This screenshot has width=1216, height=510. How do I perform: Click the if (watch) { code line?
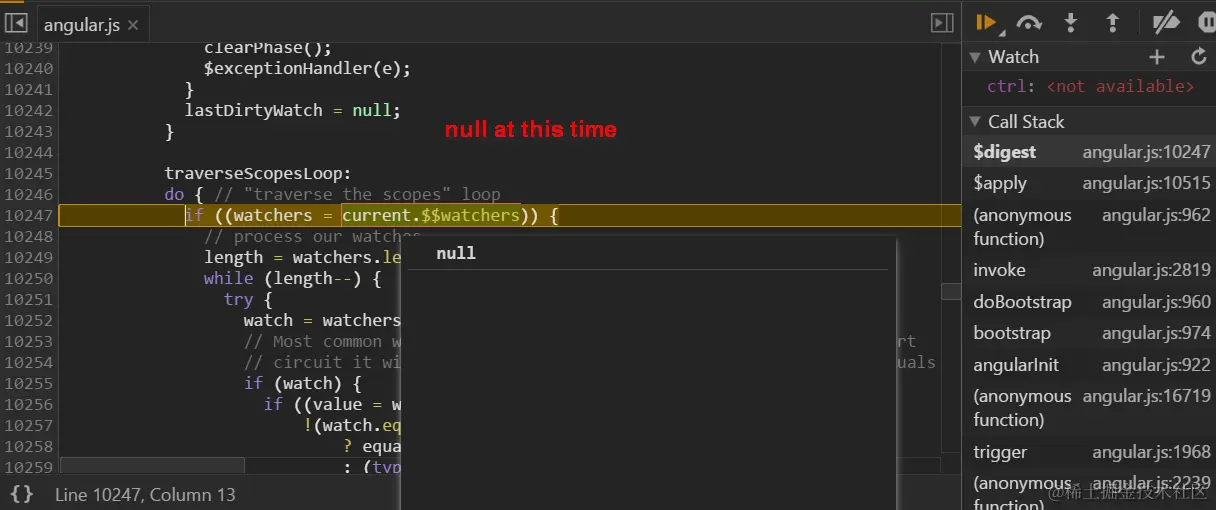pos(302,383)
